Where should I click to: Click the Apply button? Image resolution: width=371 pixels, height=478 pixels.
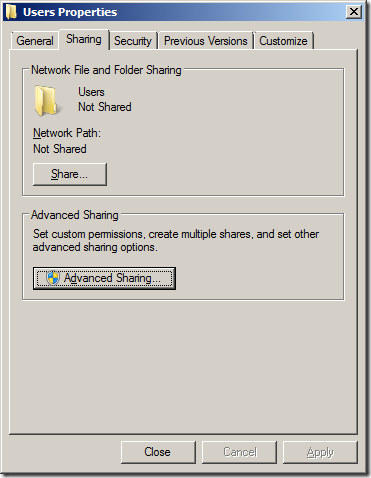click(x=320, y=452)
